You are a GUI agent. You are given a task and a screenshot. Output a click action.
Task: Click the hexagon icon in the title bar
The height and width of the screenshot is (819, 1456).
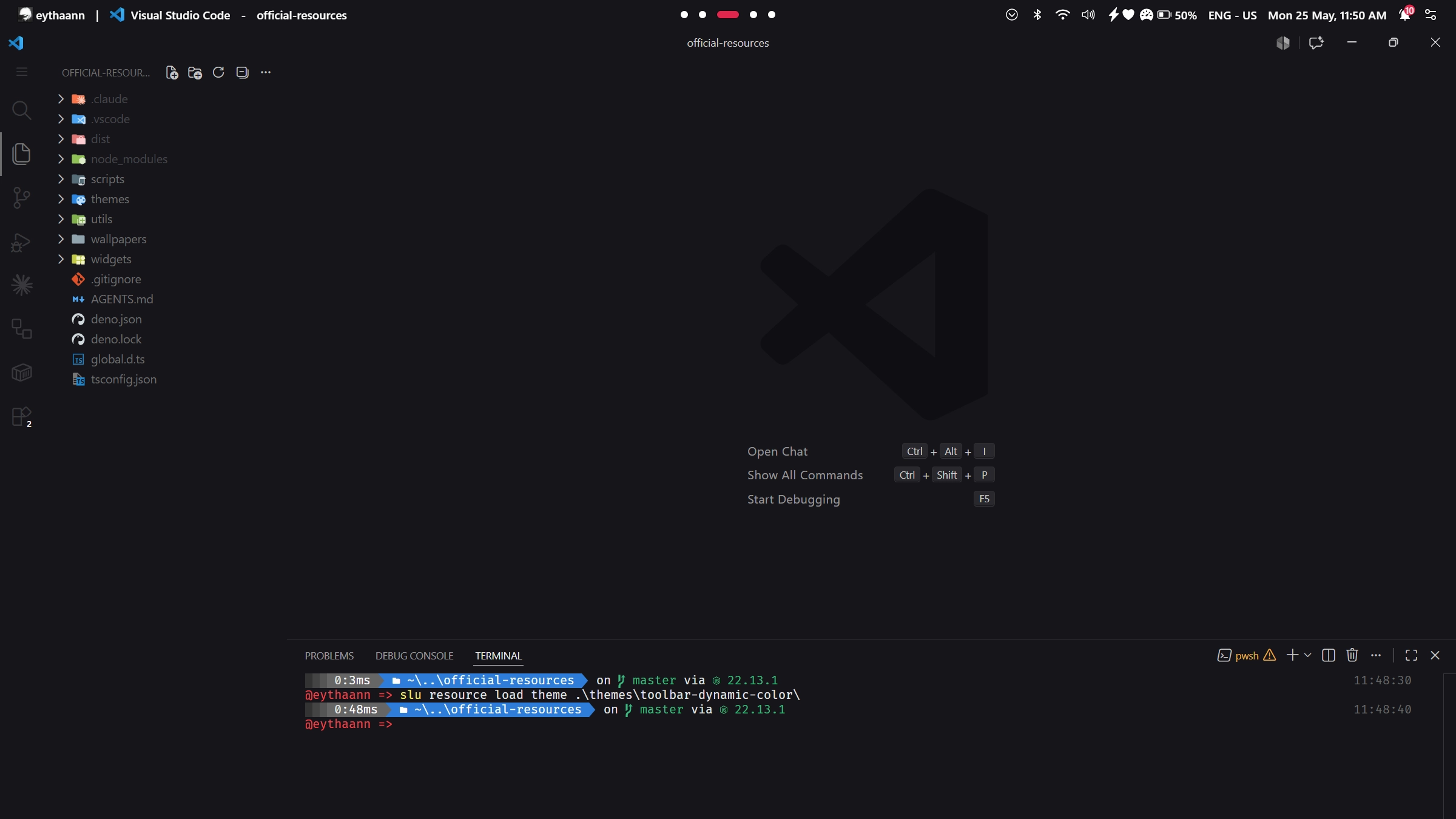coord(1282,42)
